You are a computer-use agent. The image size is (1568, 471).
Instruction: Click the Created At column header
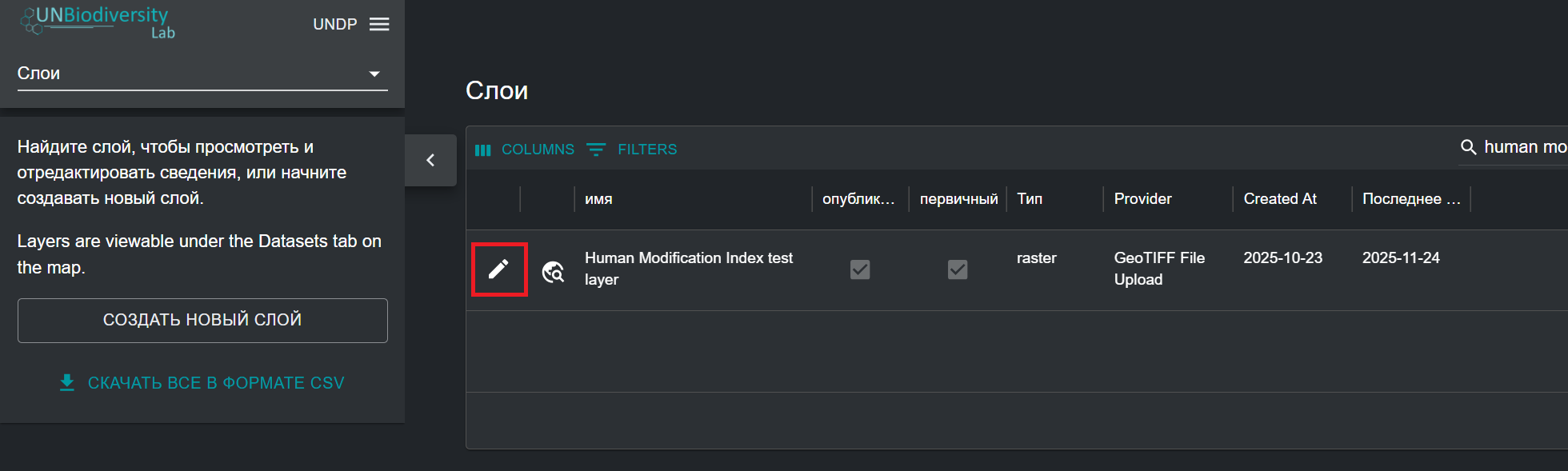[x=1280, y=199]
